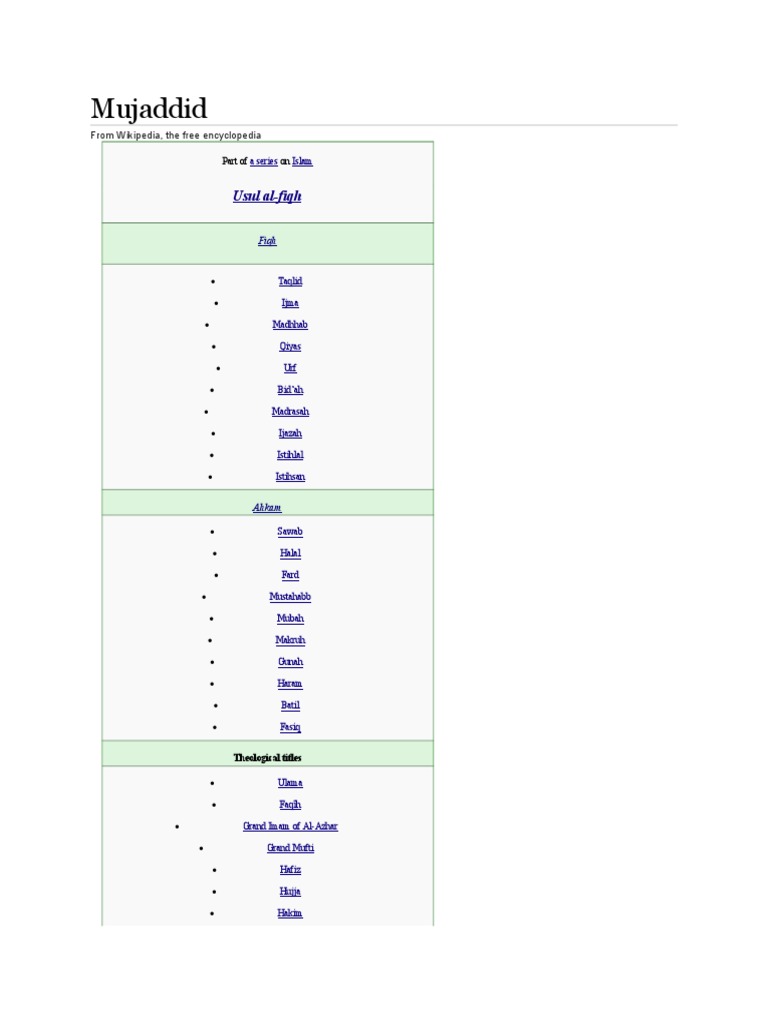Open the Usul al-fiqh link
This screenshot has height=1024, width=768.
tap(267, 196)
